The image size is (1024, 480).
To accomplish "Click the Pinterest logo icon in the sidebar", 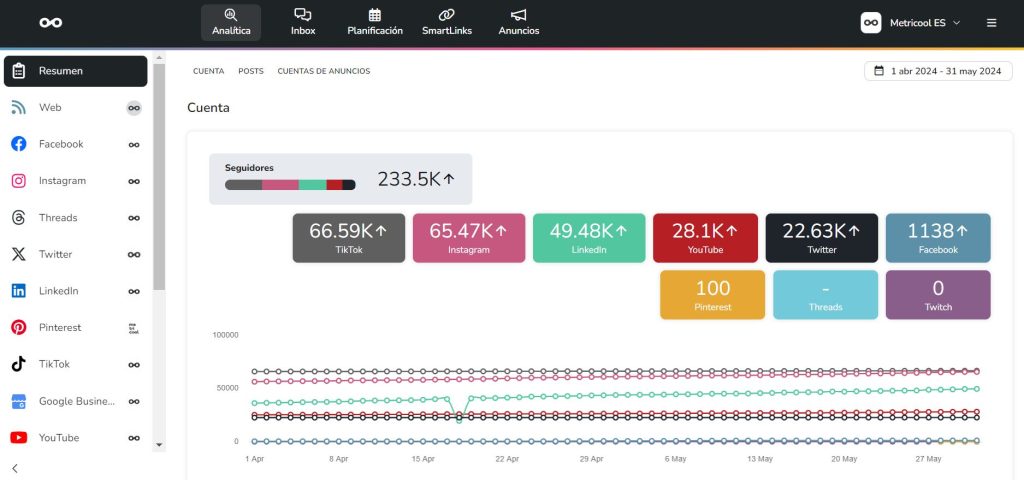I will [19, 327].
